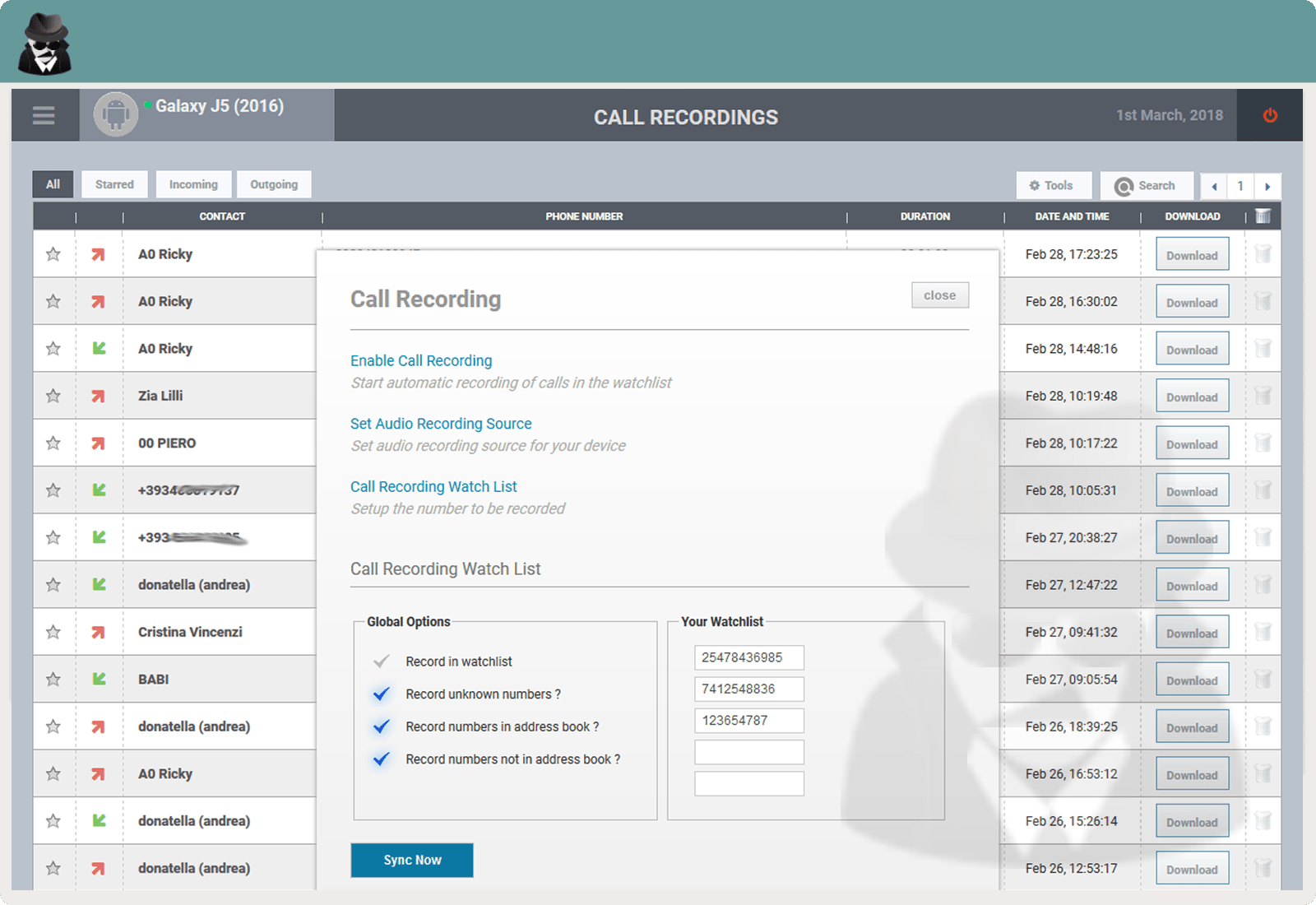Uncheck Record unknown numbers option
1316x905 pixels.
point(381,694)
